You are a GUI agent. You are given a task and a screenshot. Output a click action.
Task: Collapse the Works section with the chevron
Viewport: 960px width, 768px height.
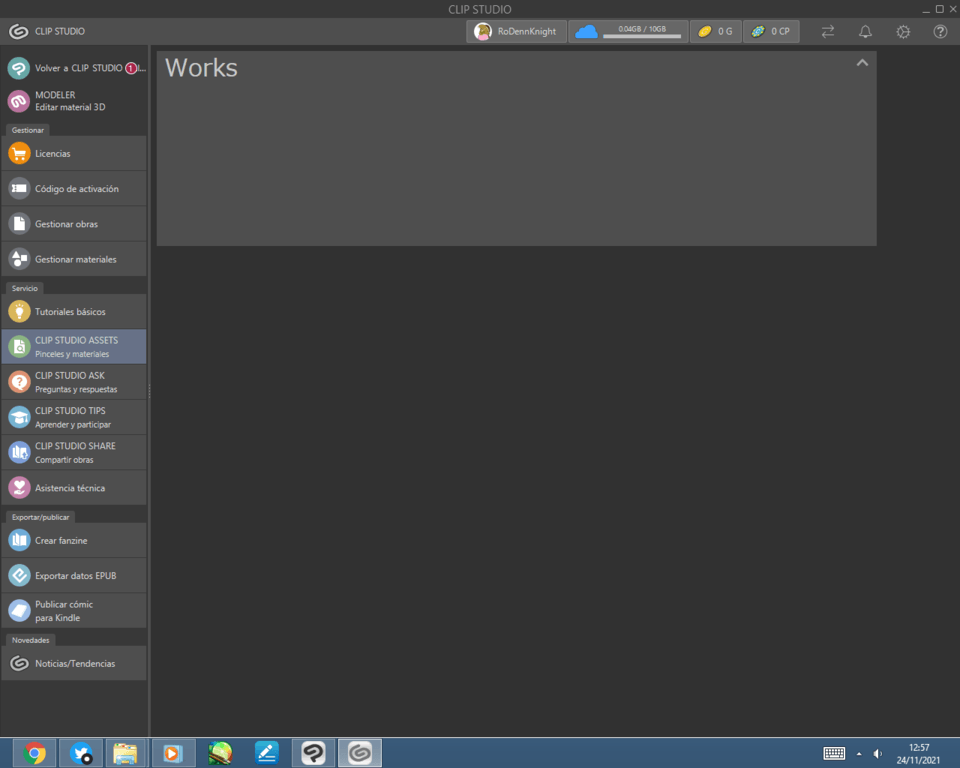pos(862,62)
